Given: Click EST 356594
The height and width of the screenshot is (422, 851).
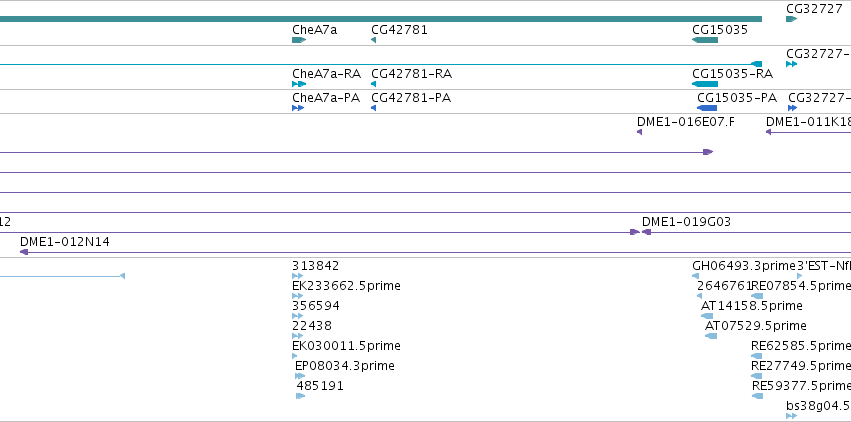Looking at the screenshot, I should pos(297,316).
